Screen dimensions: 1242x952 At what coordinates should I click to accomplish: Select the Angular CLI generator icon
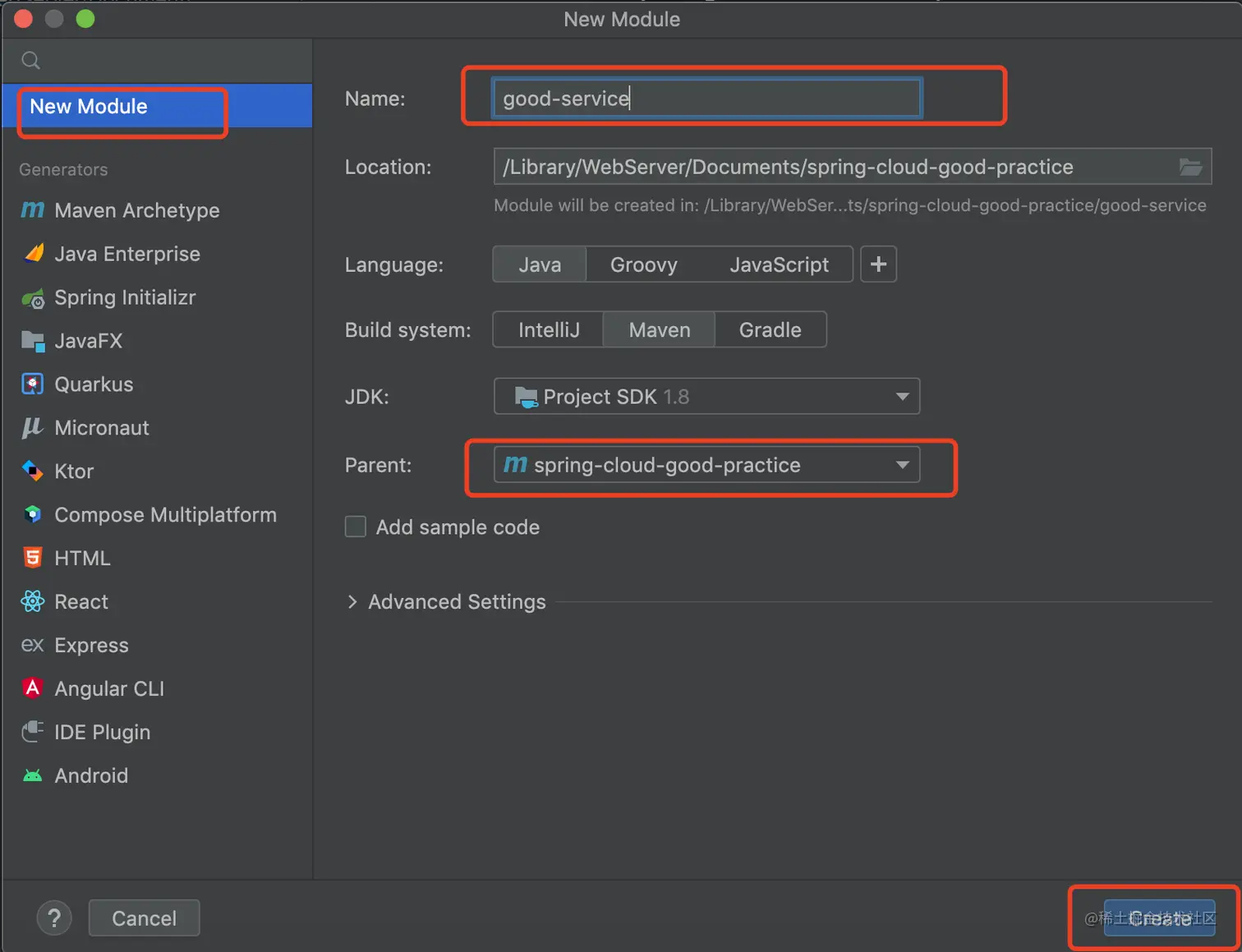[x=32, y=688]
